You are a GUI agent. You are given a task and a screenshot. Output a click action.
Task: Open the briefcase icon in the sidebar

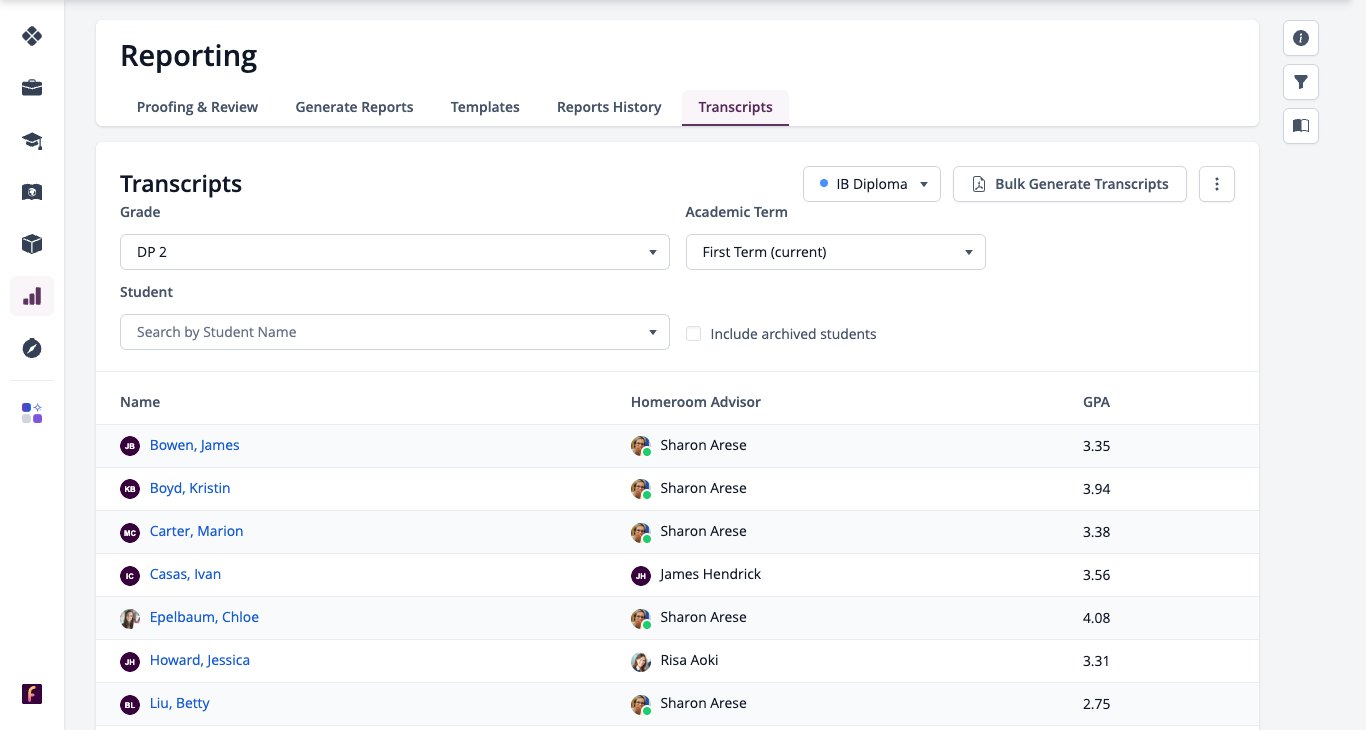[x=32, y=88]
